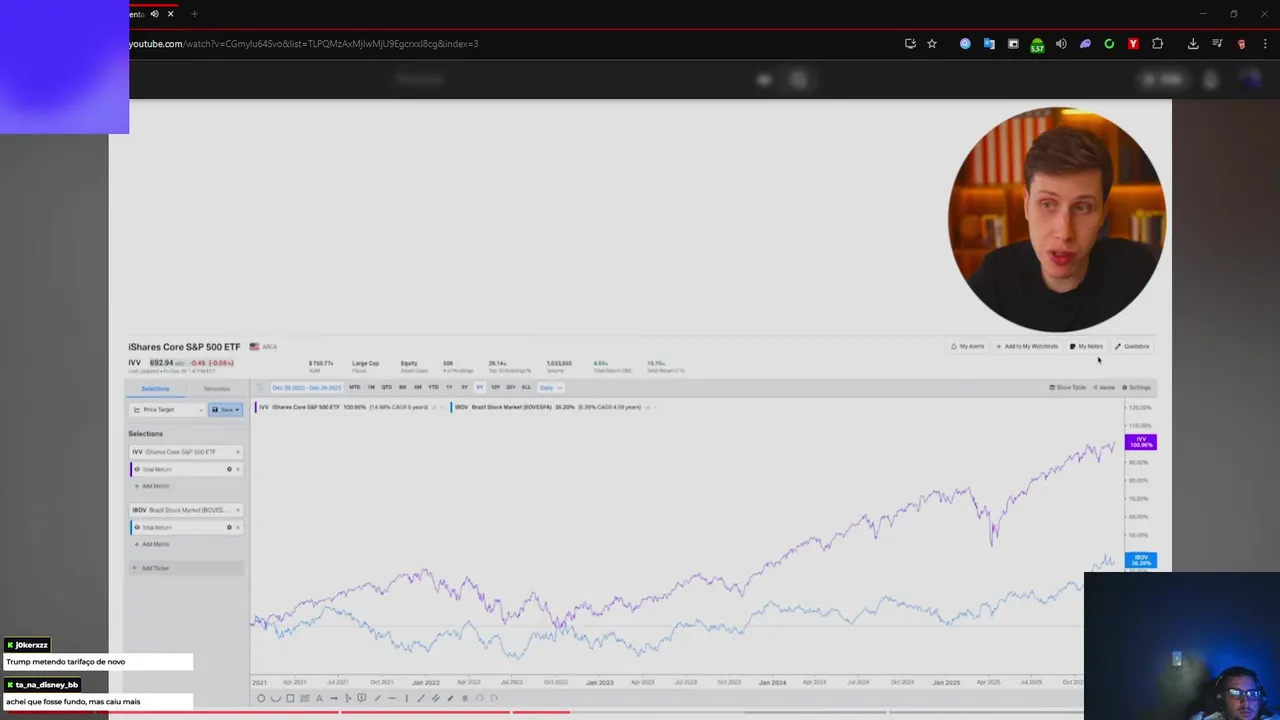Close the current browser tab
Screen dimensions: 1280x720
click(170, 14)
